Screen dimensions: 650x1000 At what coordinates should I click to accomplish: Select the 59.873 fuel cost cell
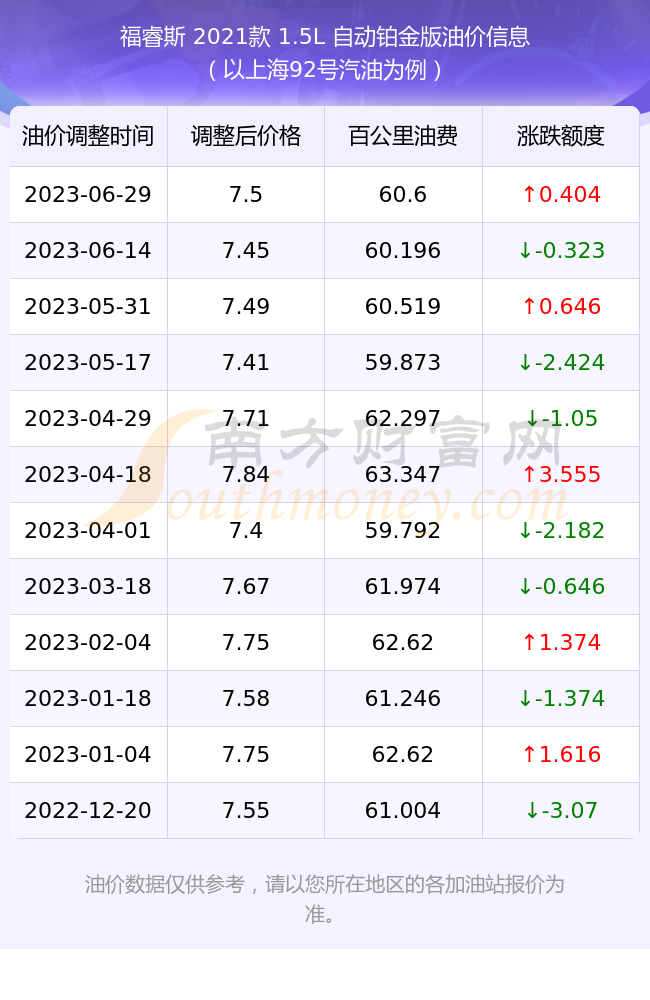point(403,363)
